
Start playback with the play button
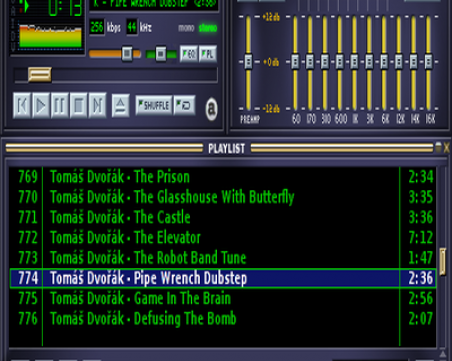click(41, 106)
